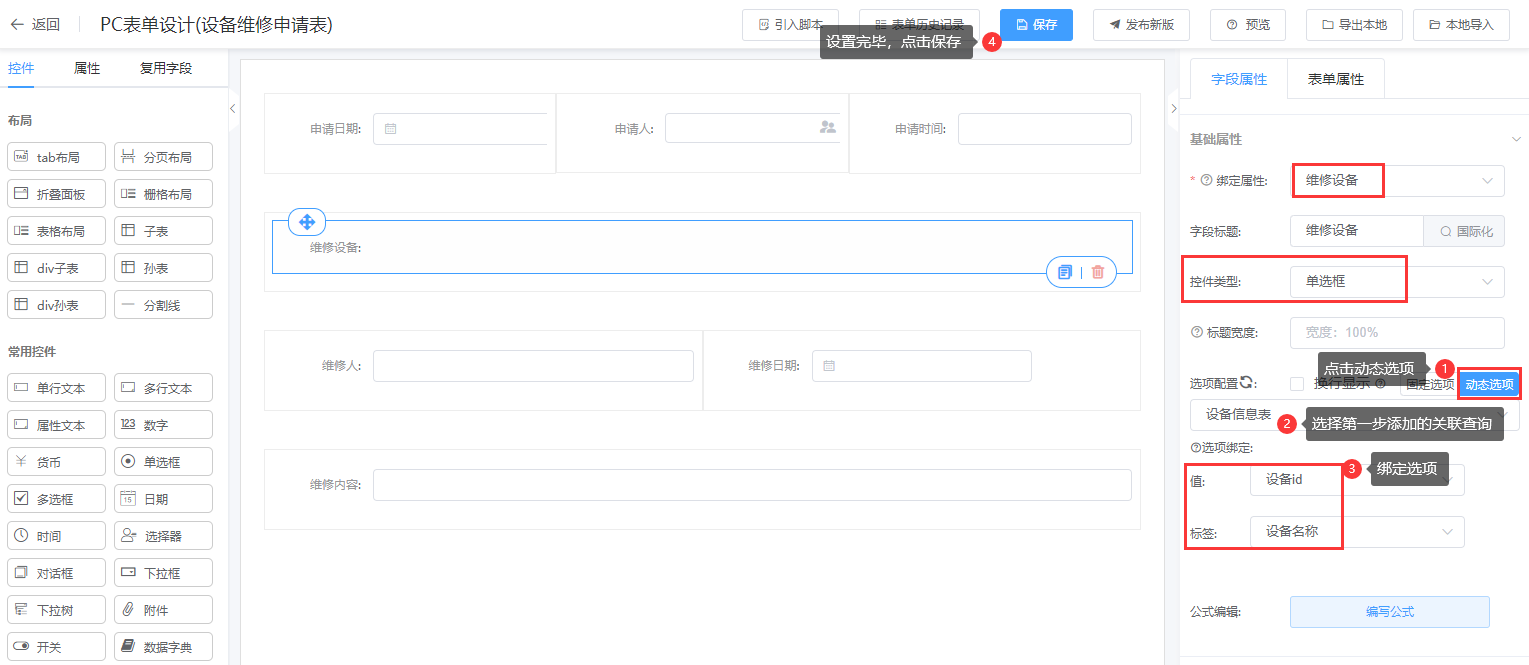1529x665 pixels.
Task: Add a 孙表 control
Action: pos(163,268)
